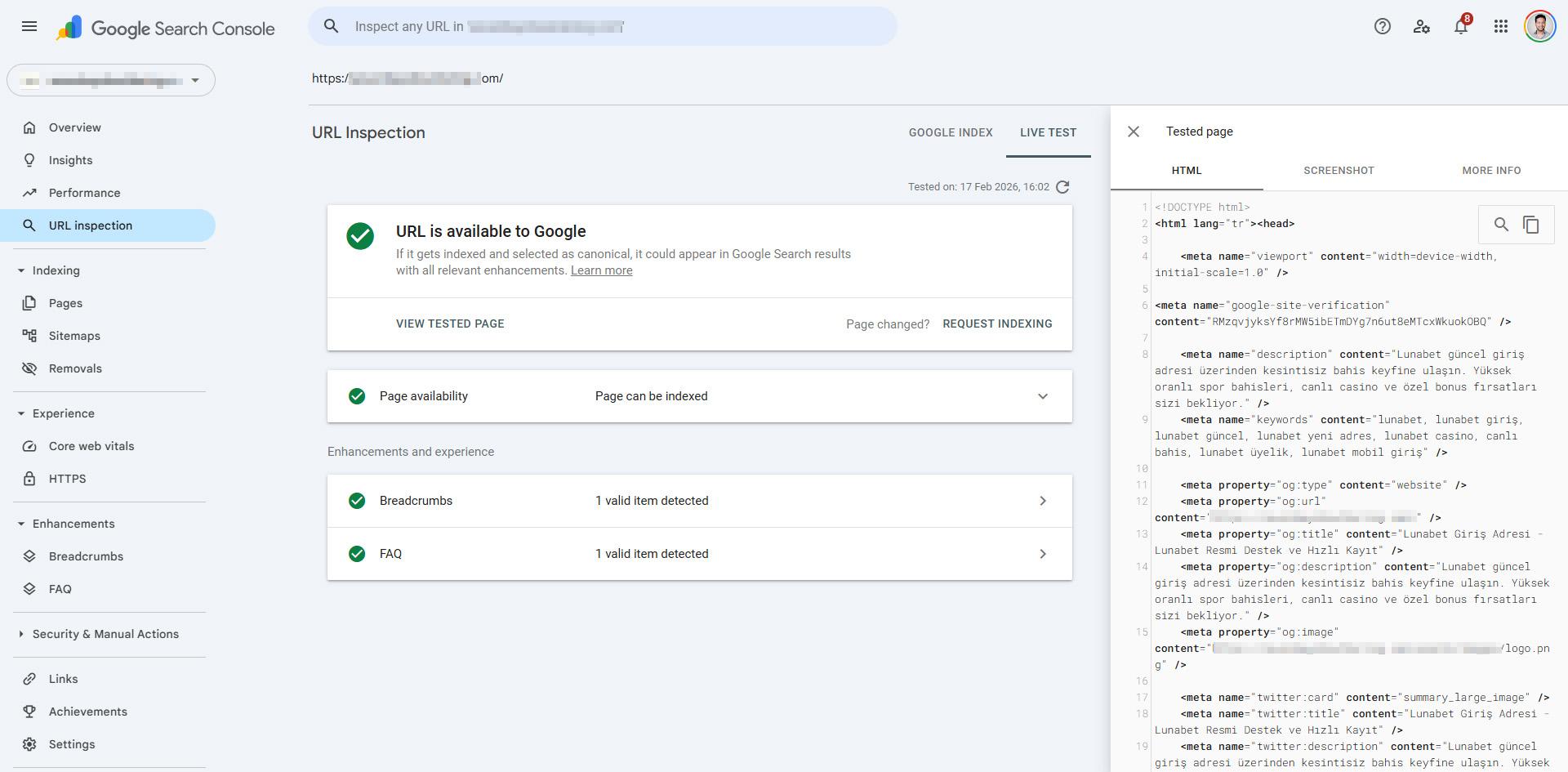This screenshot has width=1568, height=772.
Task: Open the hamburger main menu
Action: click(29, 26)
